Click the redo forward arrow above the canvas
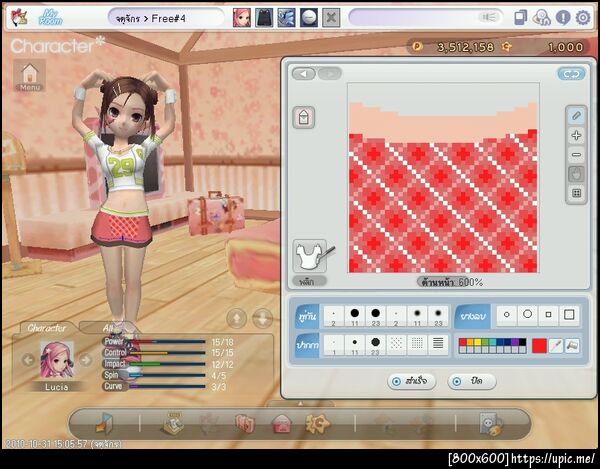Image resolution: width=600 pixels, height=469 pixels. [x=329, y=73]
